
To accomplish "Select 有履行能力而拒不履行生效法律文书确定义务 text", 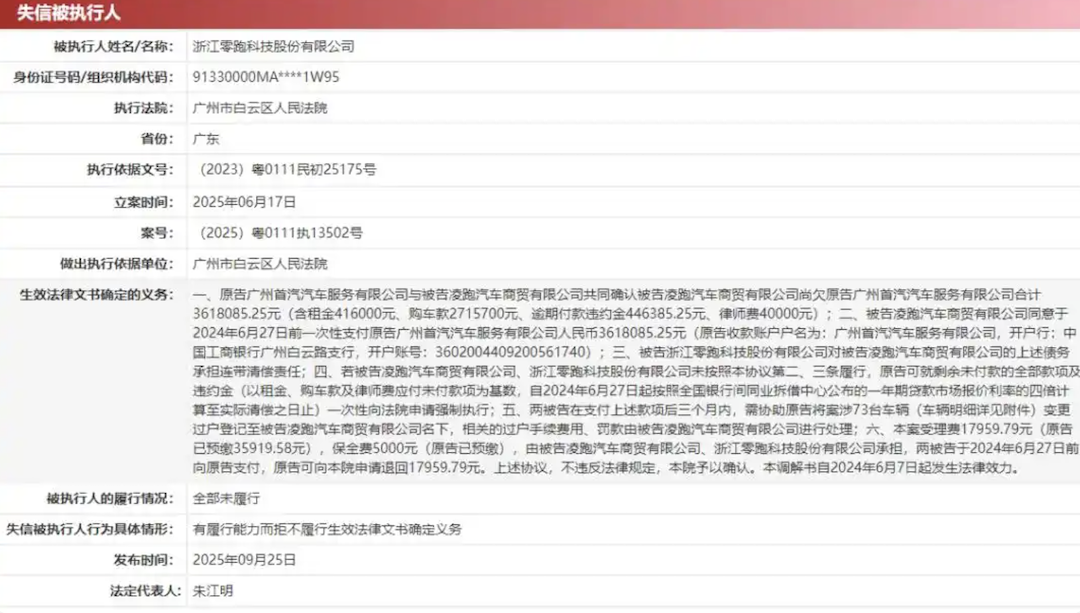I will 327,529.
